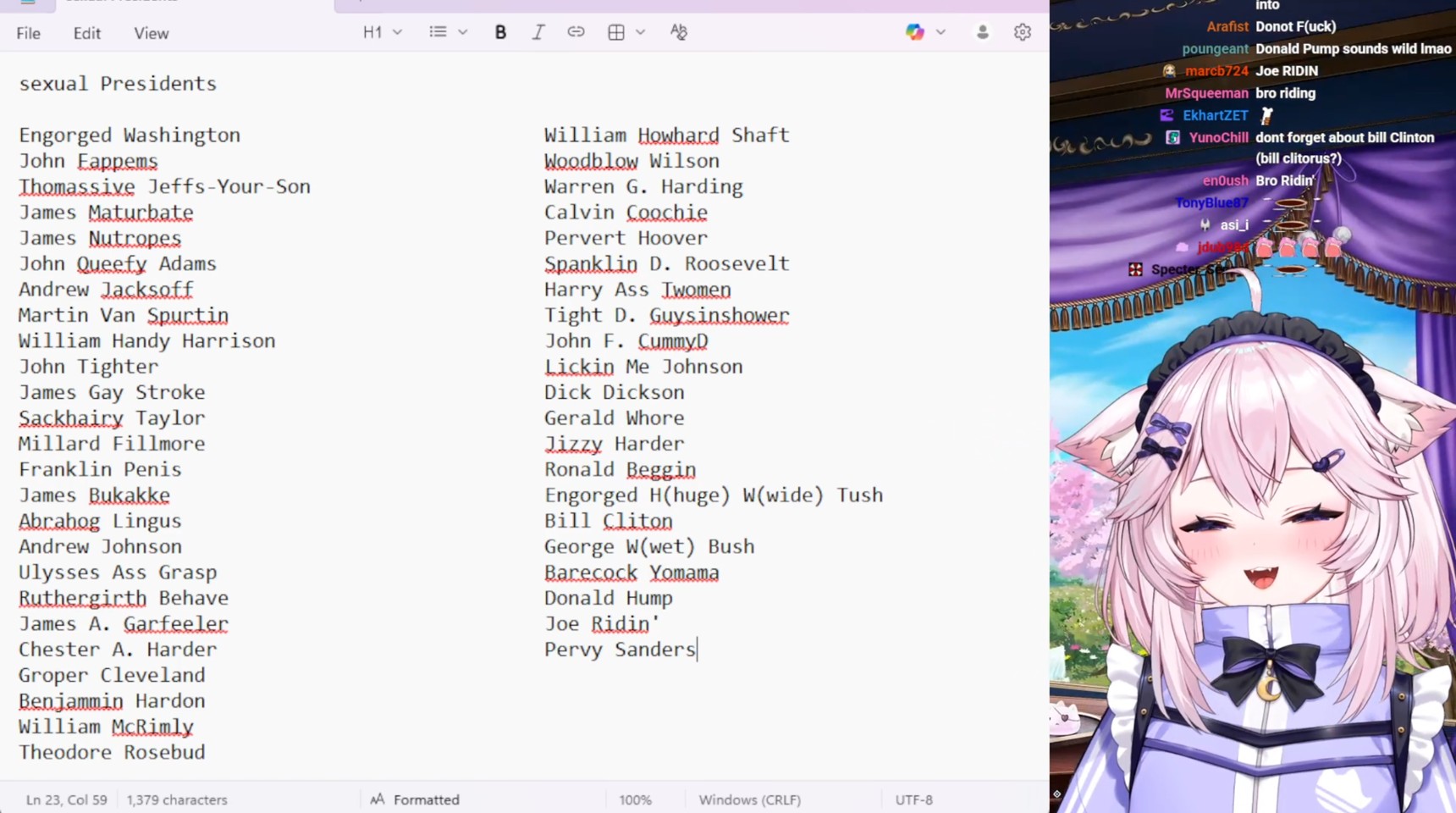Image resolution: width=1456 pixels, height=813 pixels.
Task: Click the 1,379 characters count
Action: [177, 799]
